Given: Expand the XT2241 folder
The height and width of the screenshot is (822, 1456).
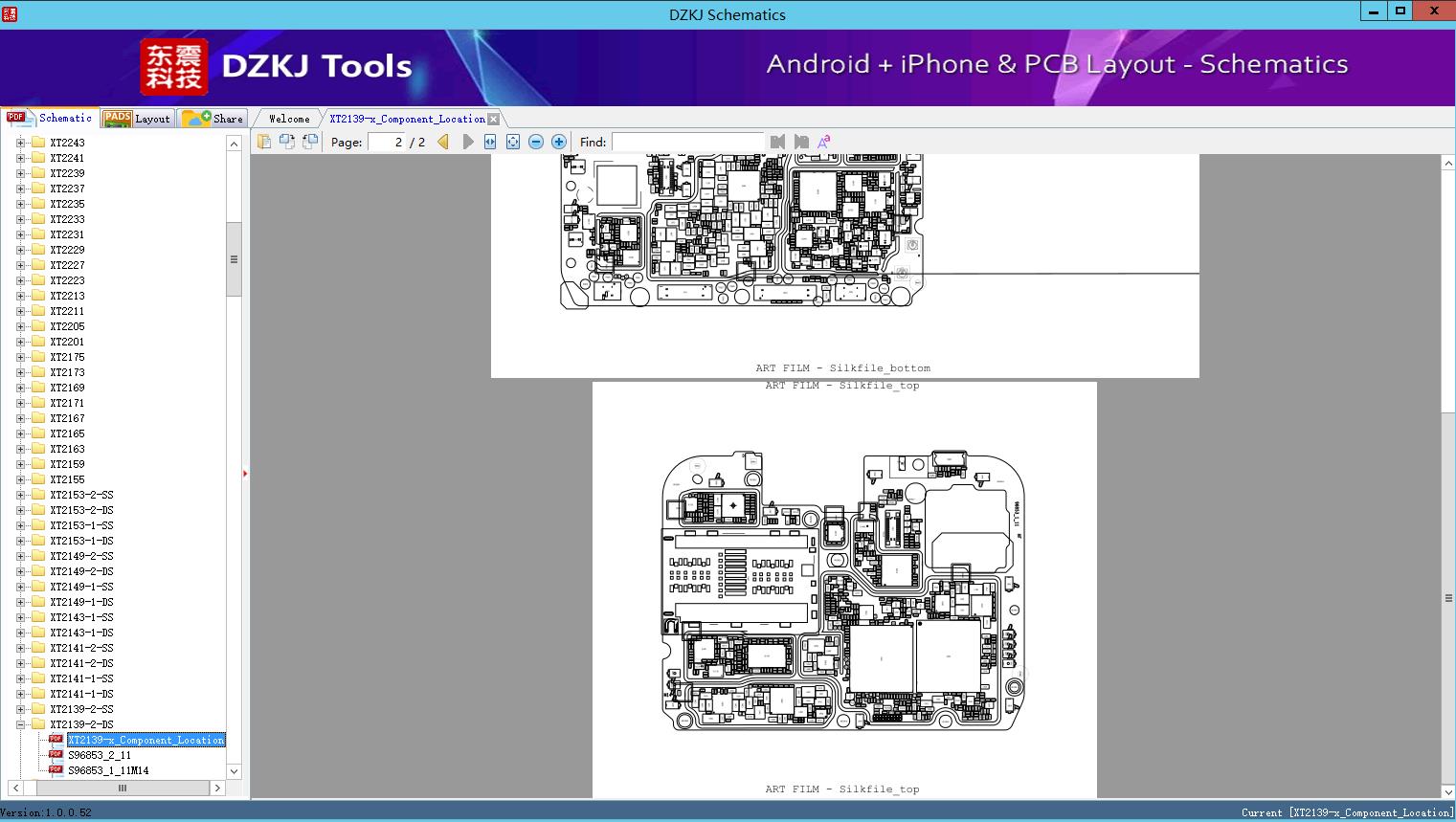Looking at the screenshot, I should [21, 158].
